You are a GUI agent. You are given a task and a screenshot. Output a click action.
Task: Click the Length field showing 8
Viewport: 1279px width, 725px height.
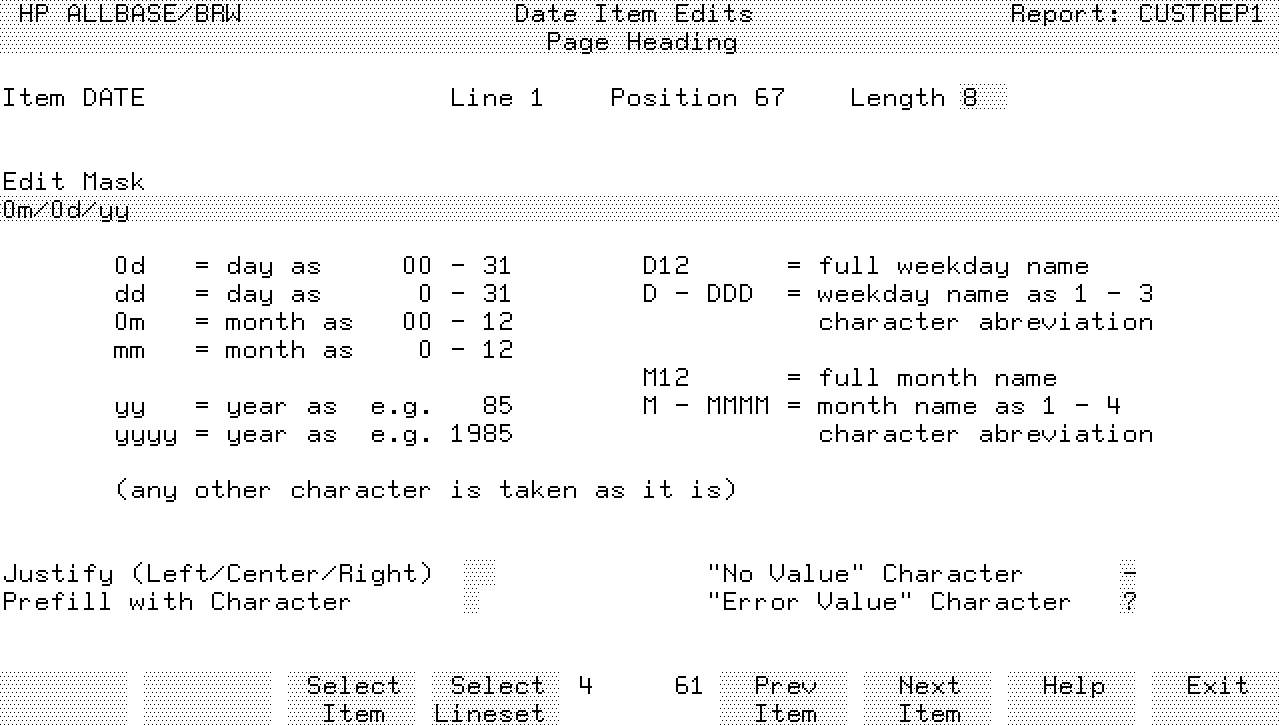[x=982, y=98]
